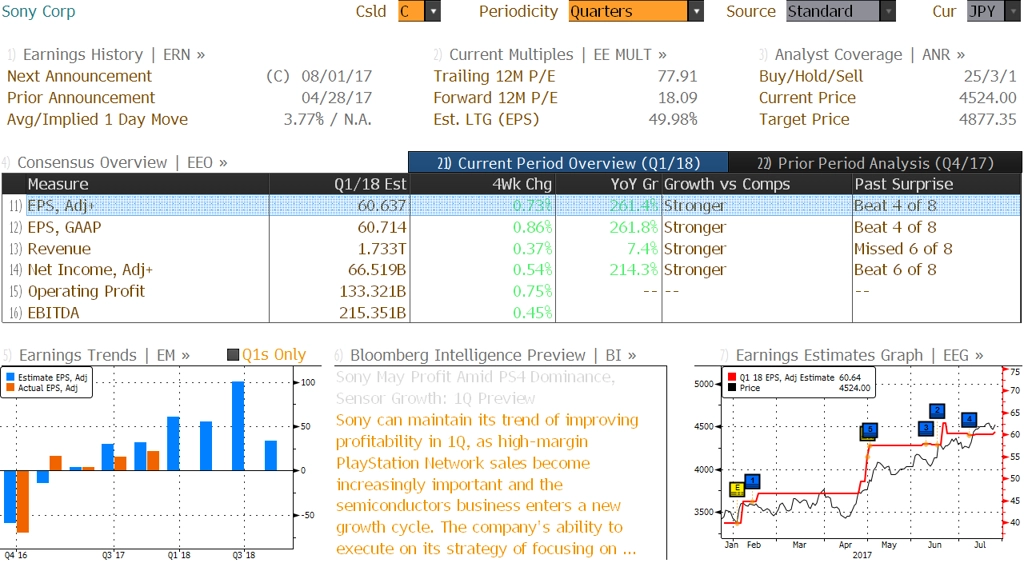The width and height of the screenshot is (1024, 563).
Task: Click the Sony Corp security name
Action: click(39, 12)
